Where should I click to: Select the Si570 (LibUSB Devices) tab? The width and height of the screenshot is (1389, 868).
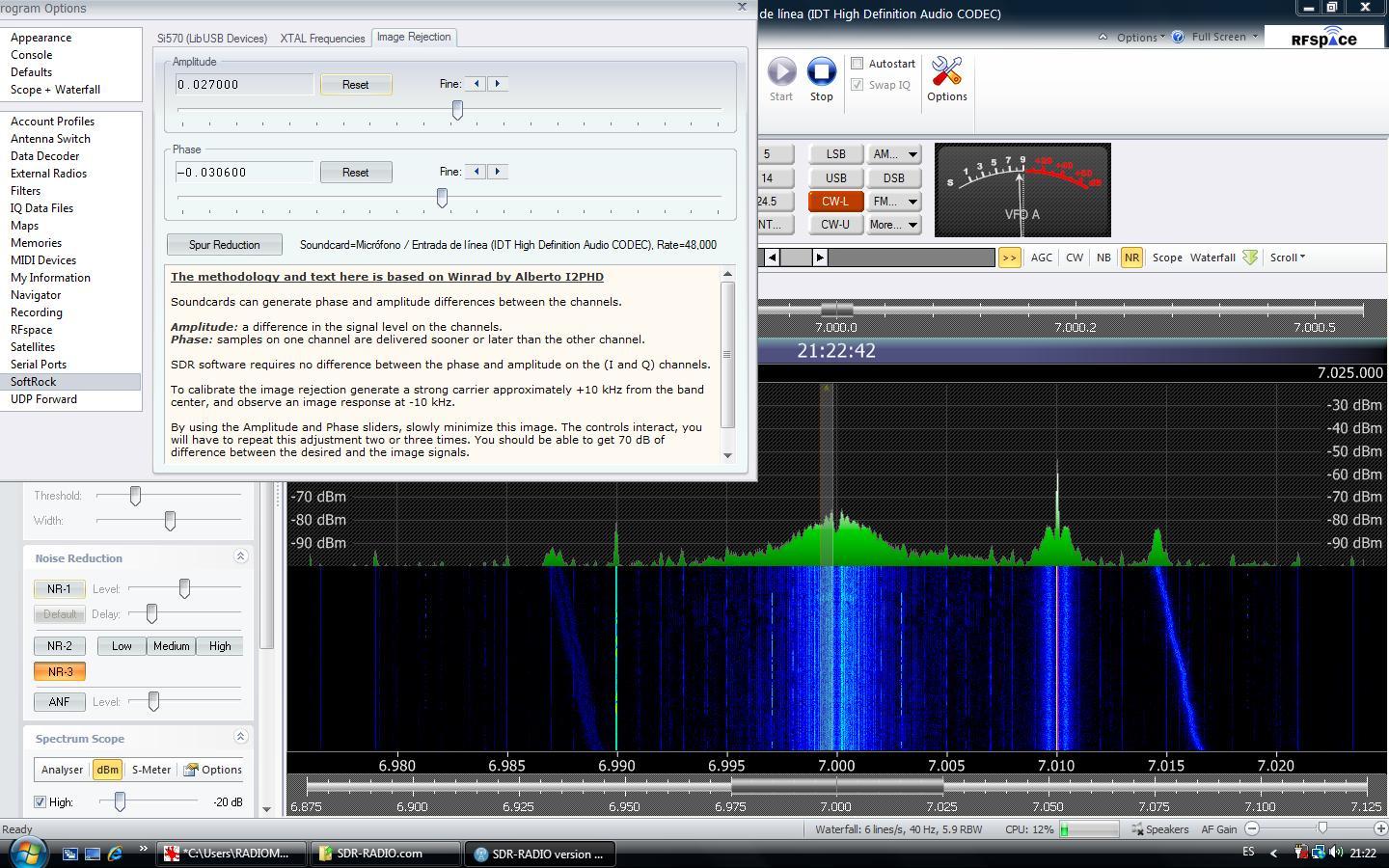(212, 38)
